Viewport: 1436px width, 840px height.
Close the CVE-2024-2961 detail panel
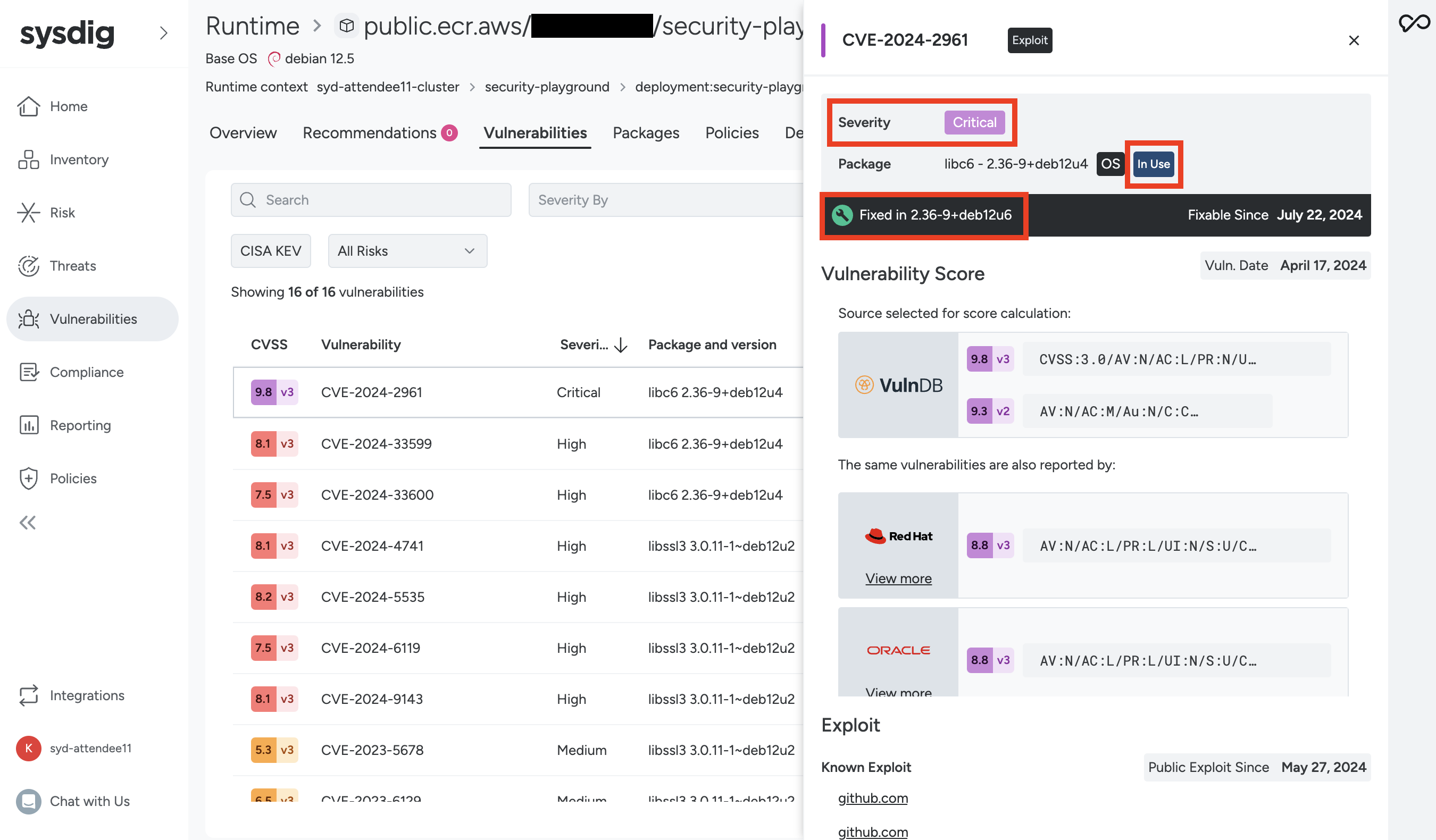point(1354,40)
